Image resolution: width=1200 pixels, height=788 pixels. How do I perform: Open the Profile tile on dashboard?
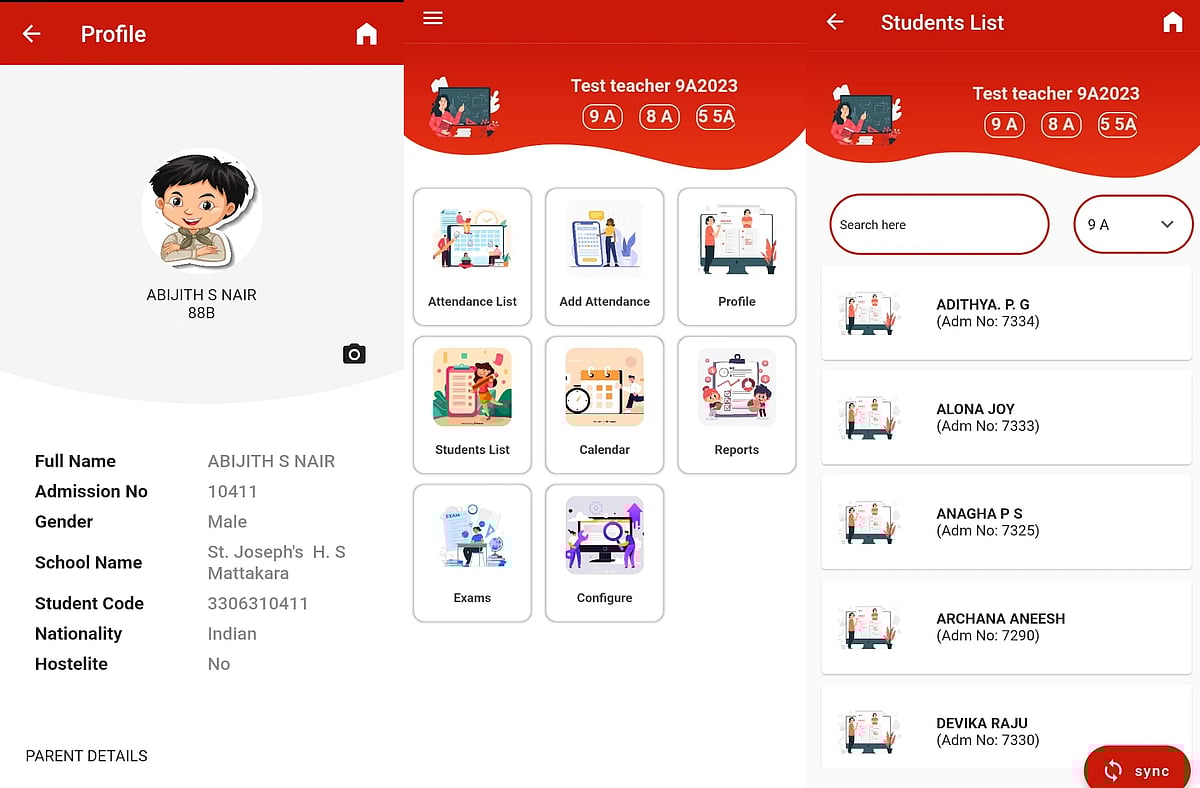point(736,257)
